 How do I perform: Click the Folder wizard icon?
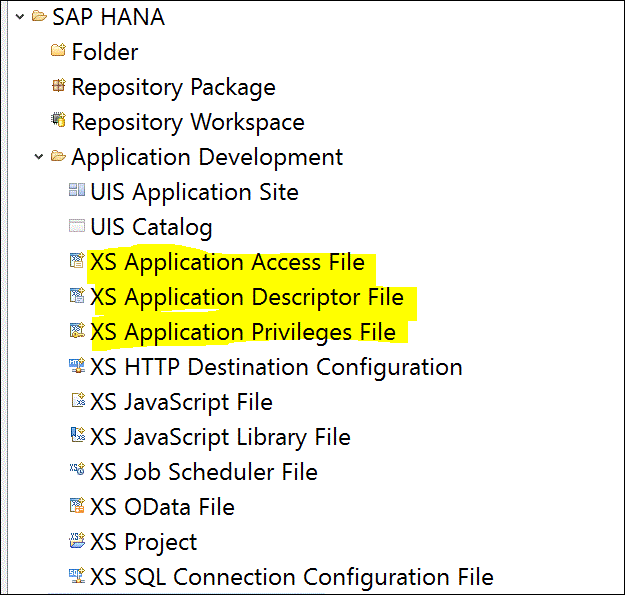point(58,51)
